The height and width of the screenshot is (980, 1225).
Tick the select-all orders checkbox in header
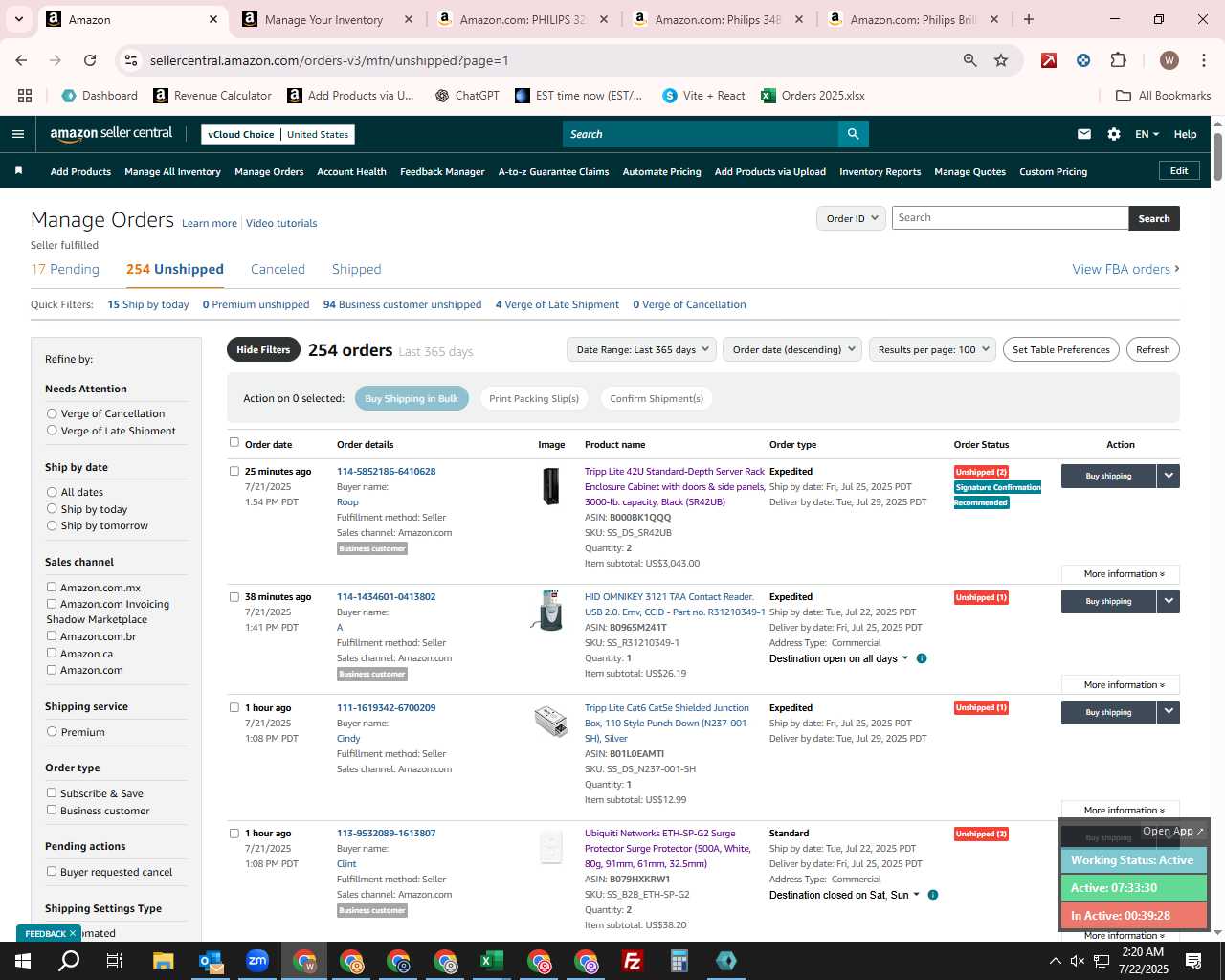click(234, 442)
